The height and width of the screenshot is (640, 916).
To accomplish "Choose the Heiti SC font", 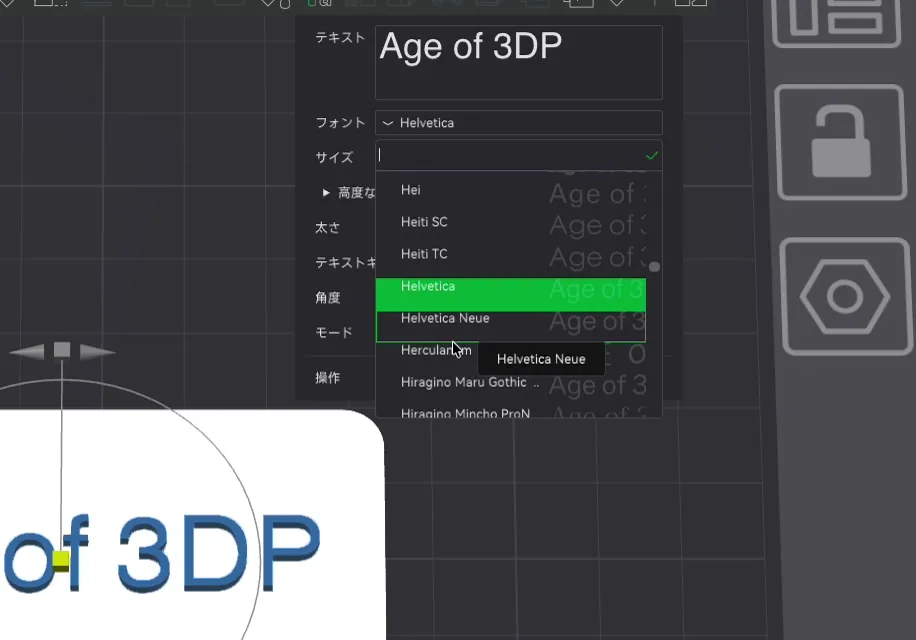I will click(x=511, y=222).
